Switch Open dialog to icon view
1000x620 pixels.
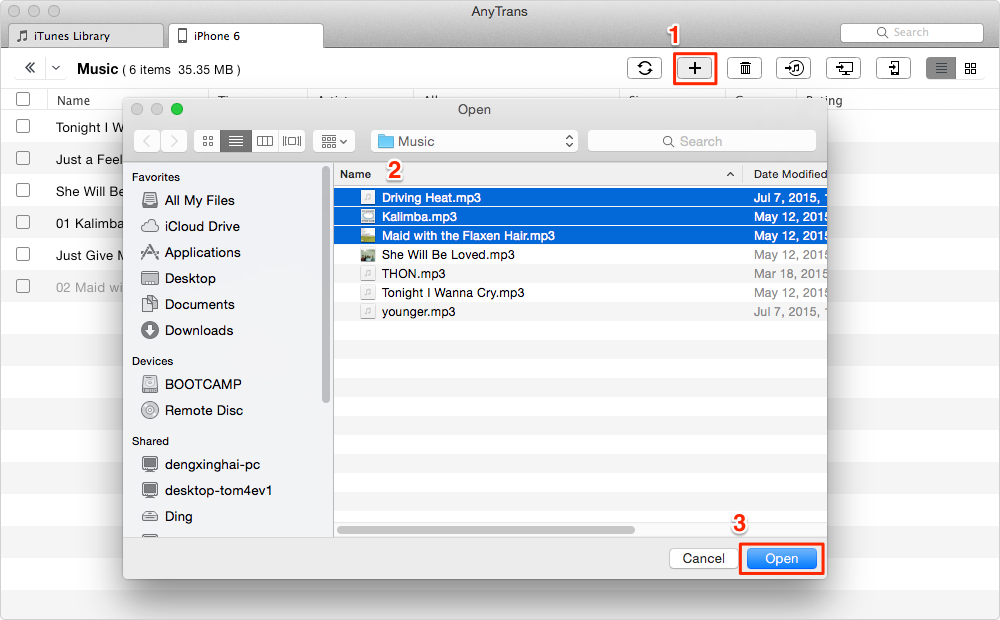pos(207,141)
